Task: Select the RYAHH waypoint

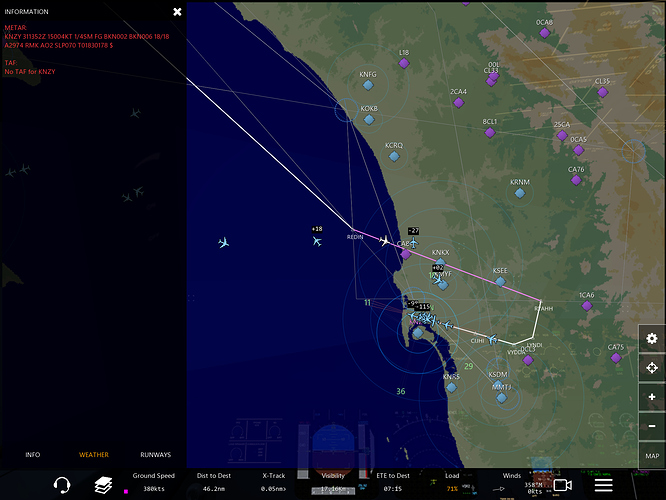Action: (x=541, y=301)
